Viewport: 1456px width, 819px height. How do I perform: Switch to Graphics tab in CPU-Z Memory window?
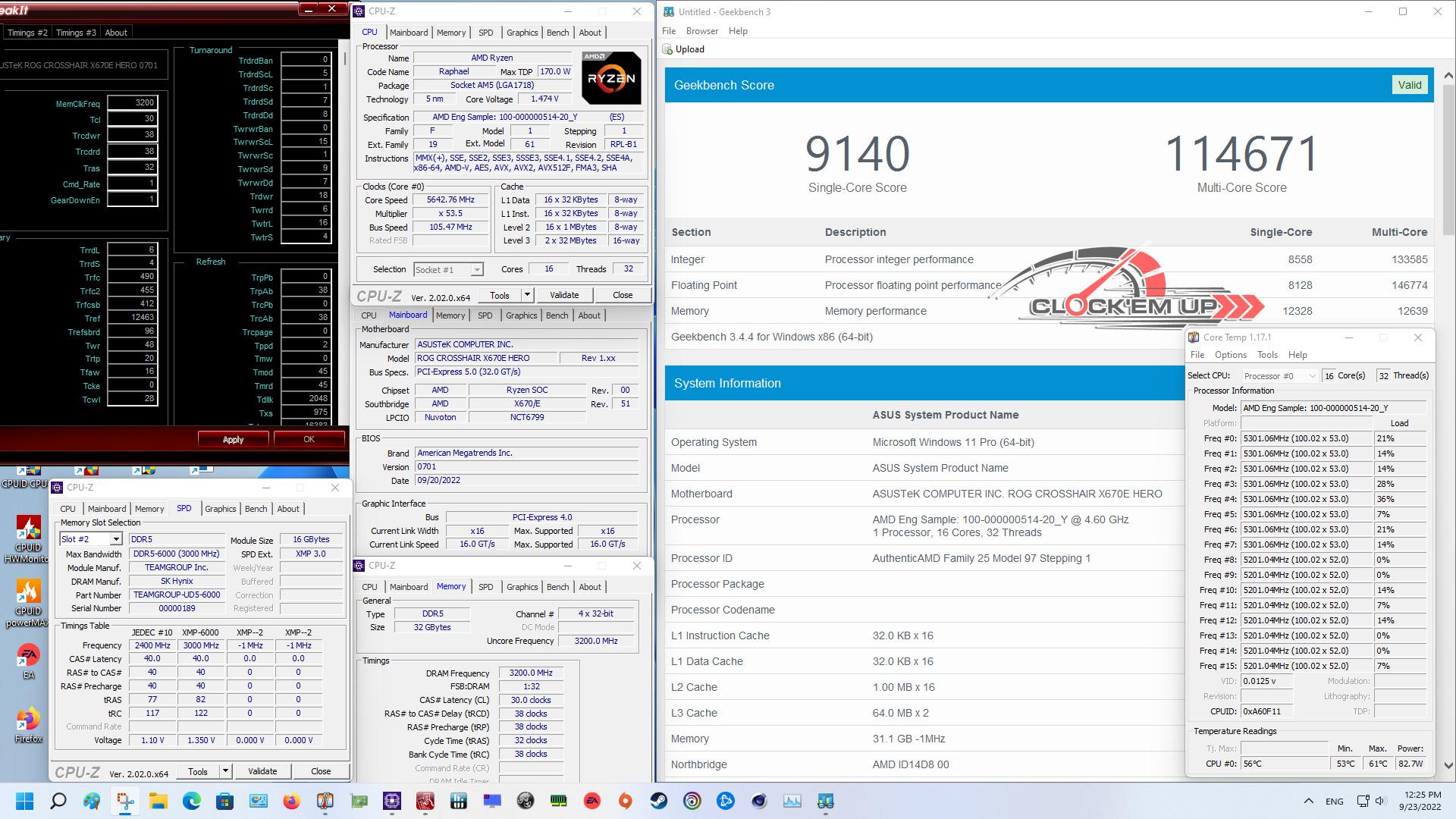pos(522,587)
